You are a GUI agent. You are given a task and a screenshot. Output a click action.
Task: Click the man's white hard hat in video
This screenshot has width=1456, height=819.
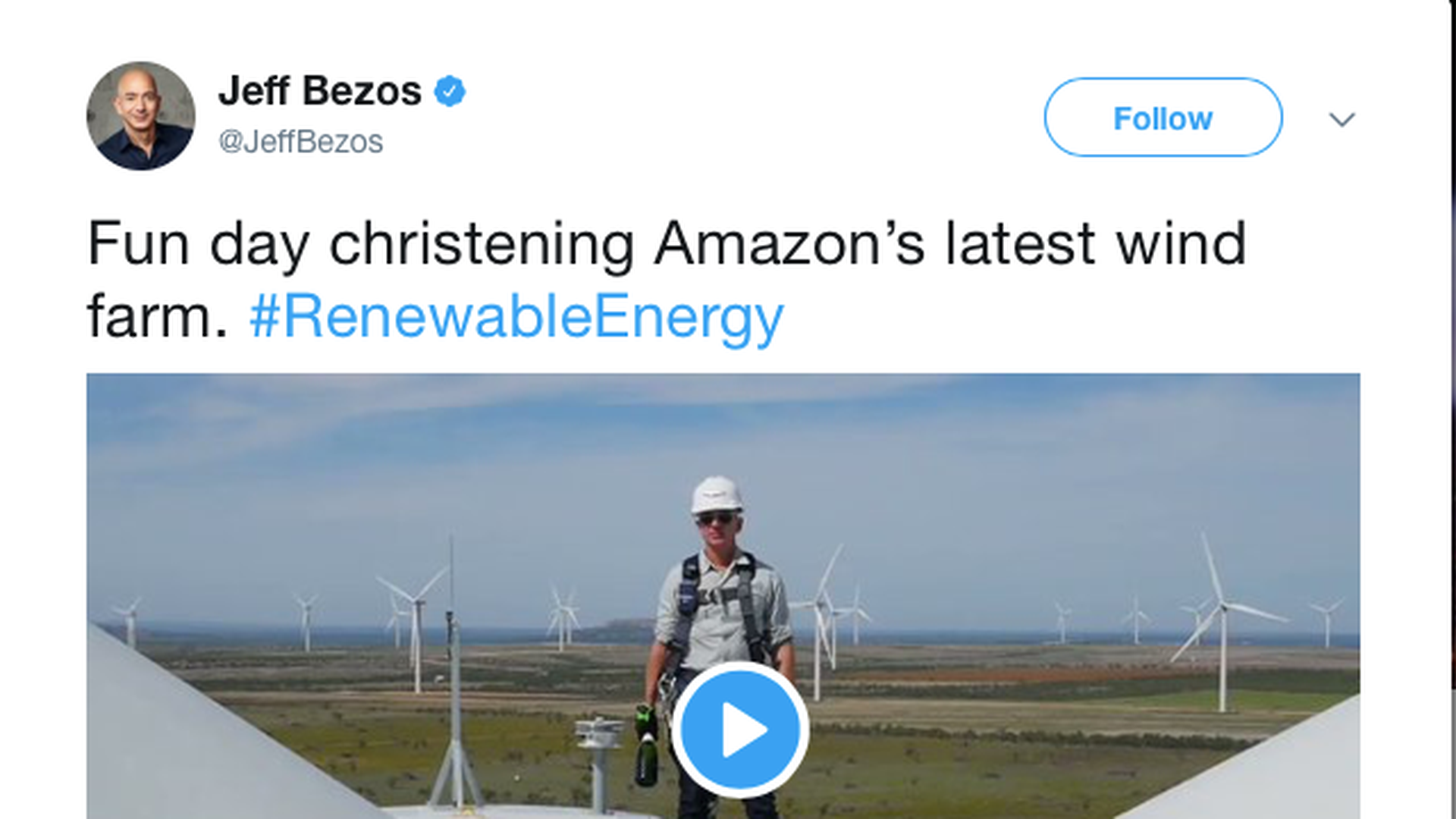pos(715,494)
